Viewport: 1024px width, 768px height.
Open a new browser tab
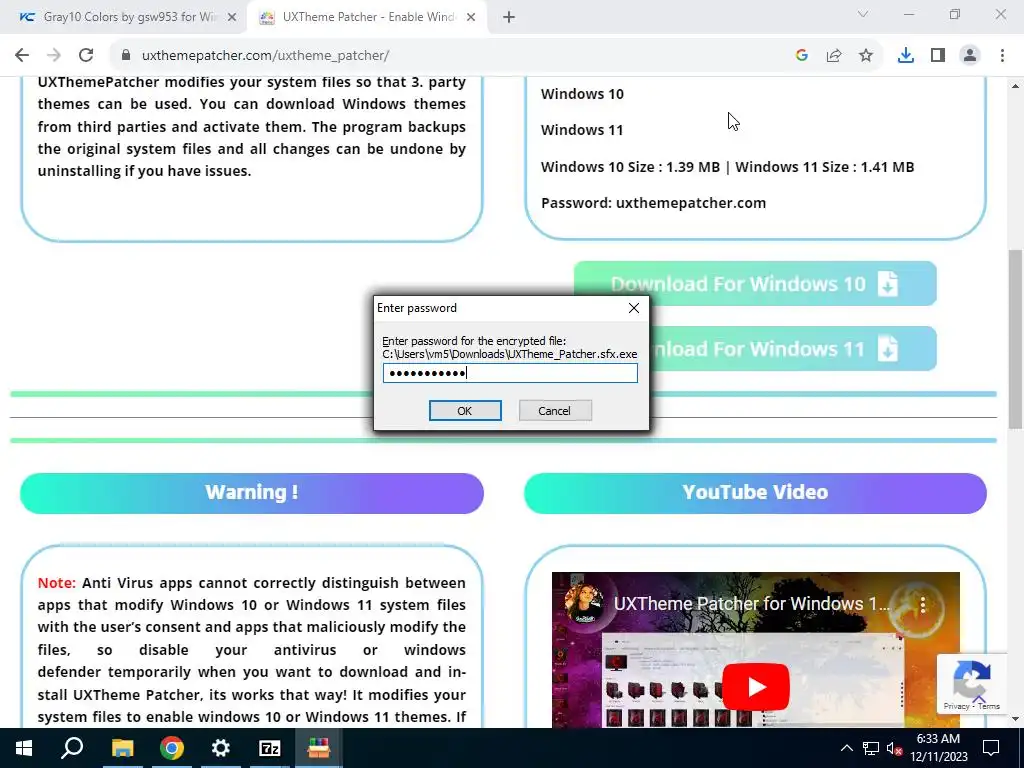(509, 17)
